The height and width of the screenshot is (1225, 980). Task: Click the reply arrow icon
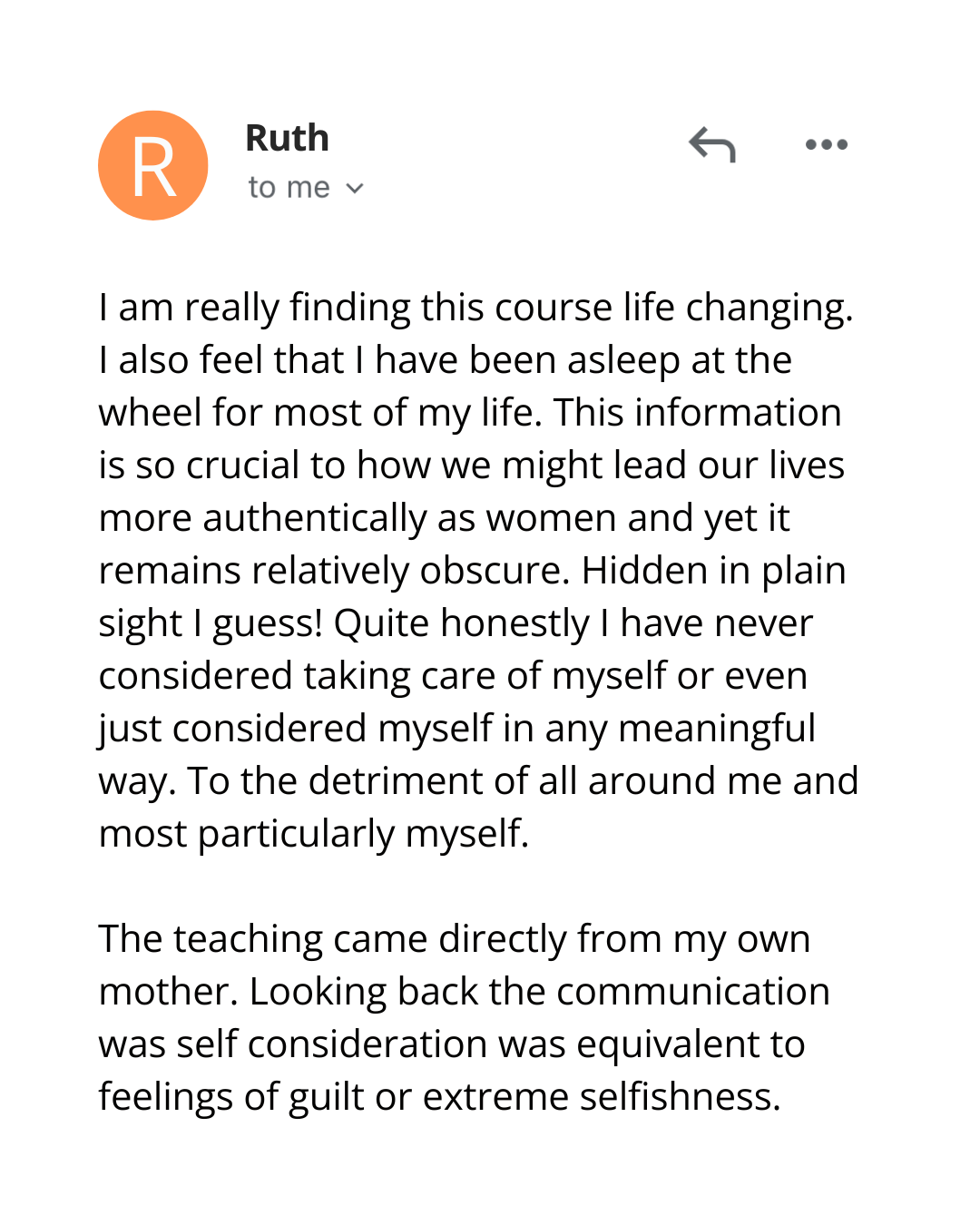point(712,145)
